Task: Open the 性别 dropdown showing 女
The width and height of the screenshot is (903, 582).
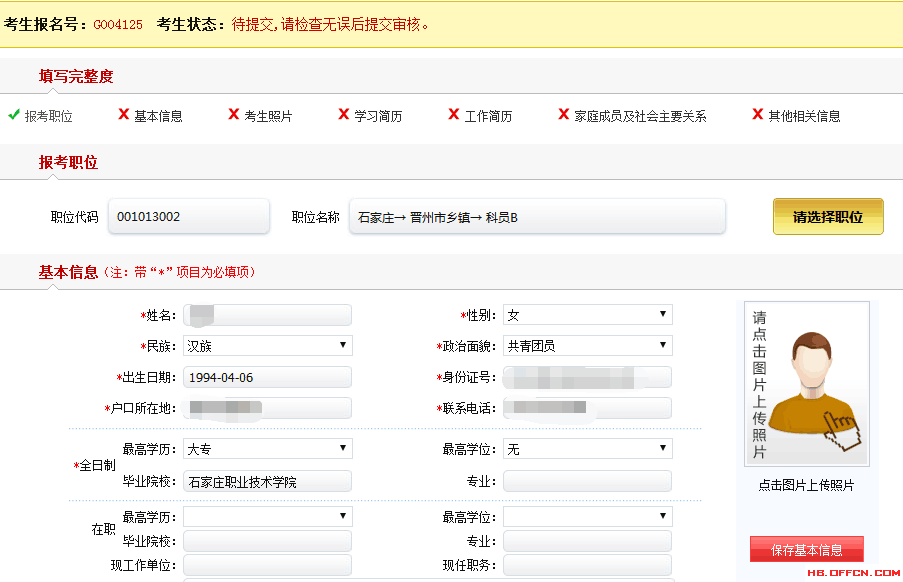Action: point(586,314)
